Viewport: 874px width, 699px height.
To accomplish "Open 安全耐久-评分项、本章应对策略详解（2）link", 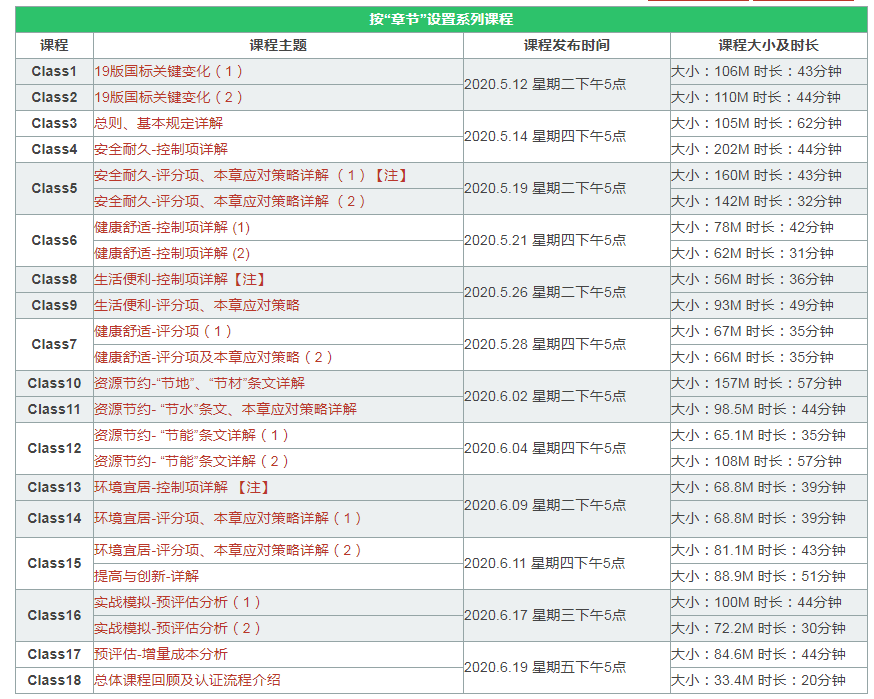I will 230,201.
